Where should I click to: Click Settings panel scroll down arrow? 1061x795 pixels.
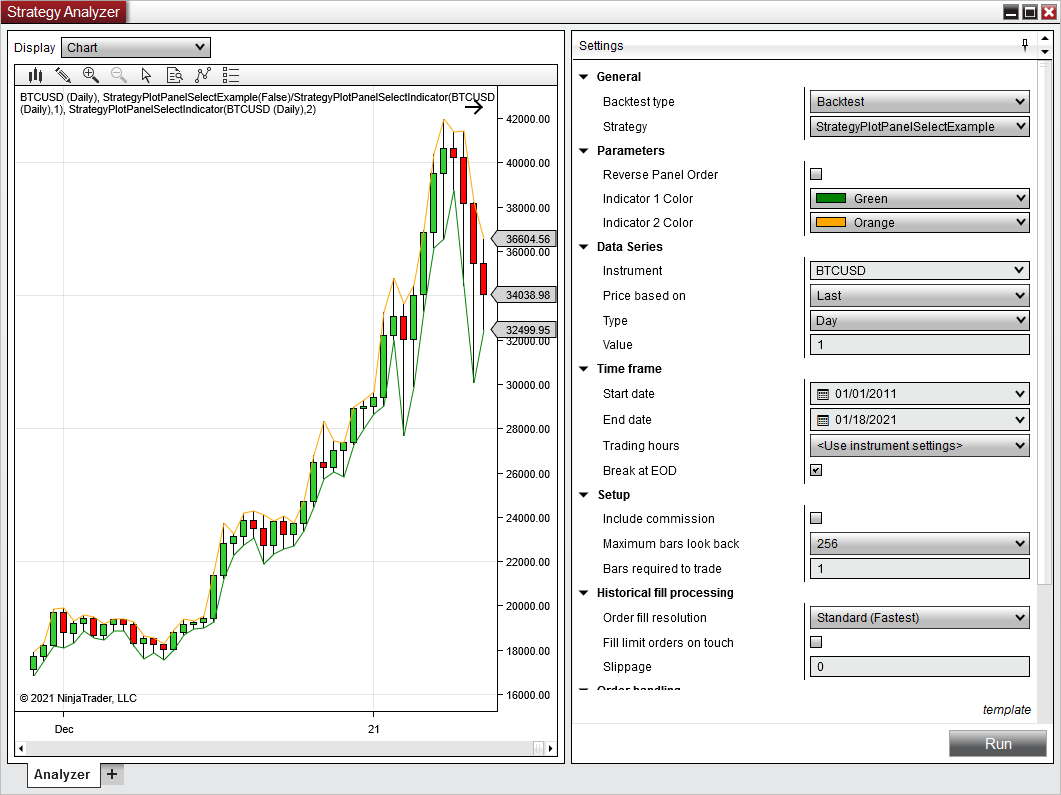(1045, 51)
